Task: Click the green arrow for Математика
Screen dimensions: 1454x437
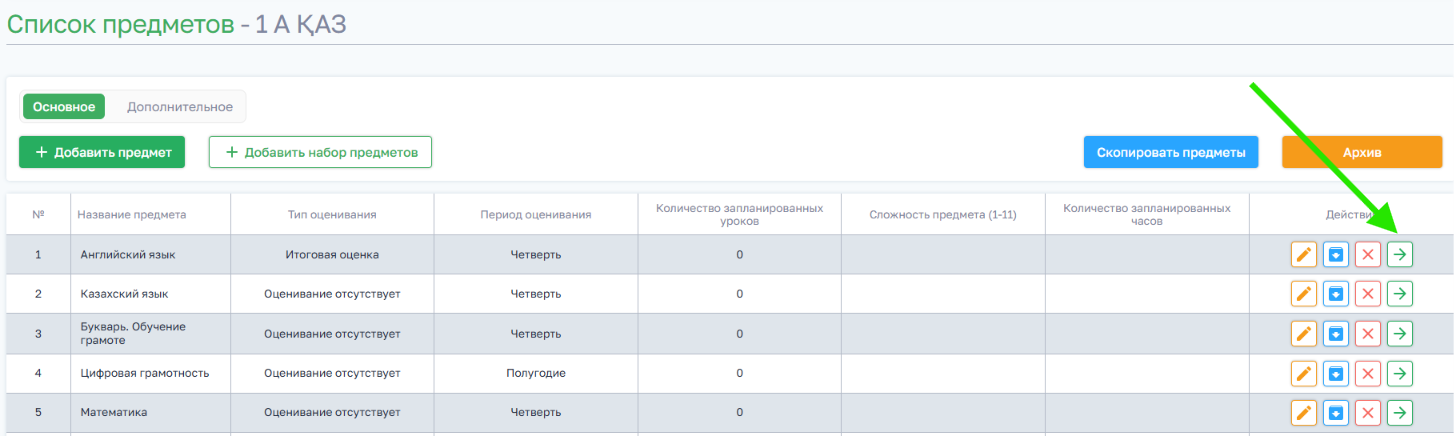Action: pyautogui.click(x=1400, y=412)
